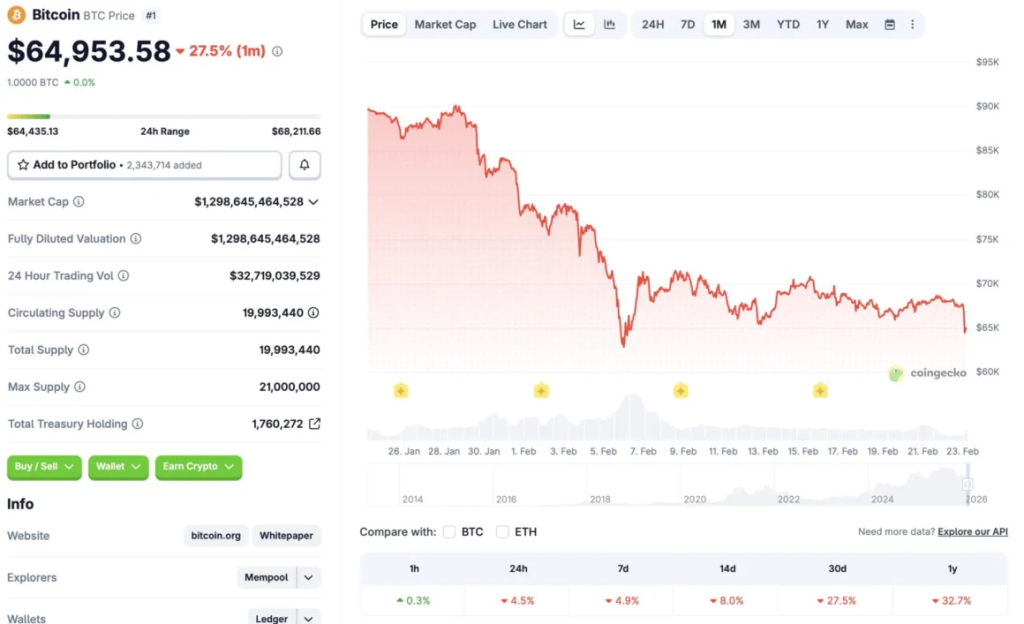1024x624 pixels.
Task: Open the calendar date range picker
Action: [890, 24]
